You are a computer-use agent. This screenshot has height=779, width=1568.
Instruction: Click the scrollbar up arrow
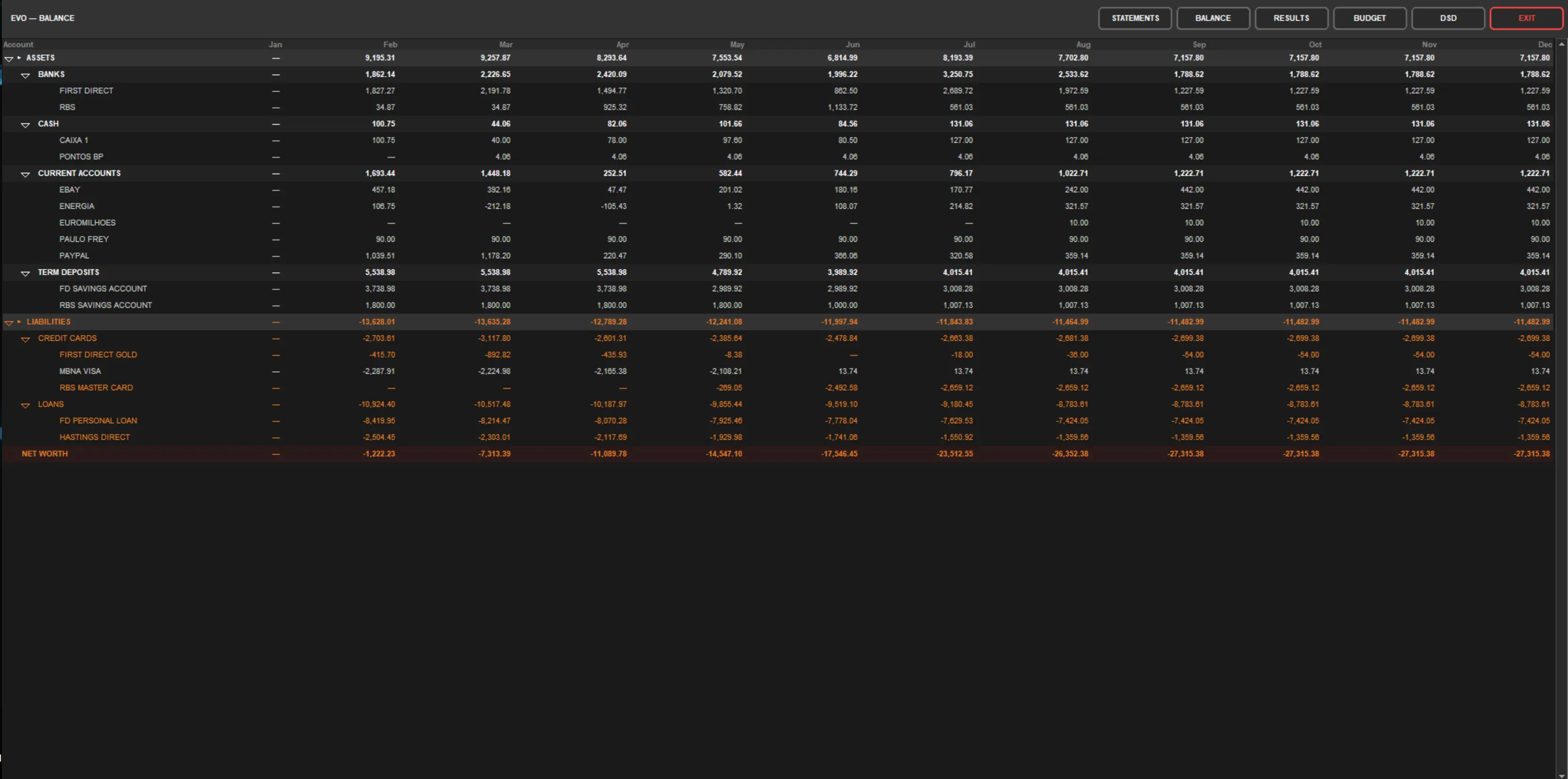pos(1562,44)
